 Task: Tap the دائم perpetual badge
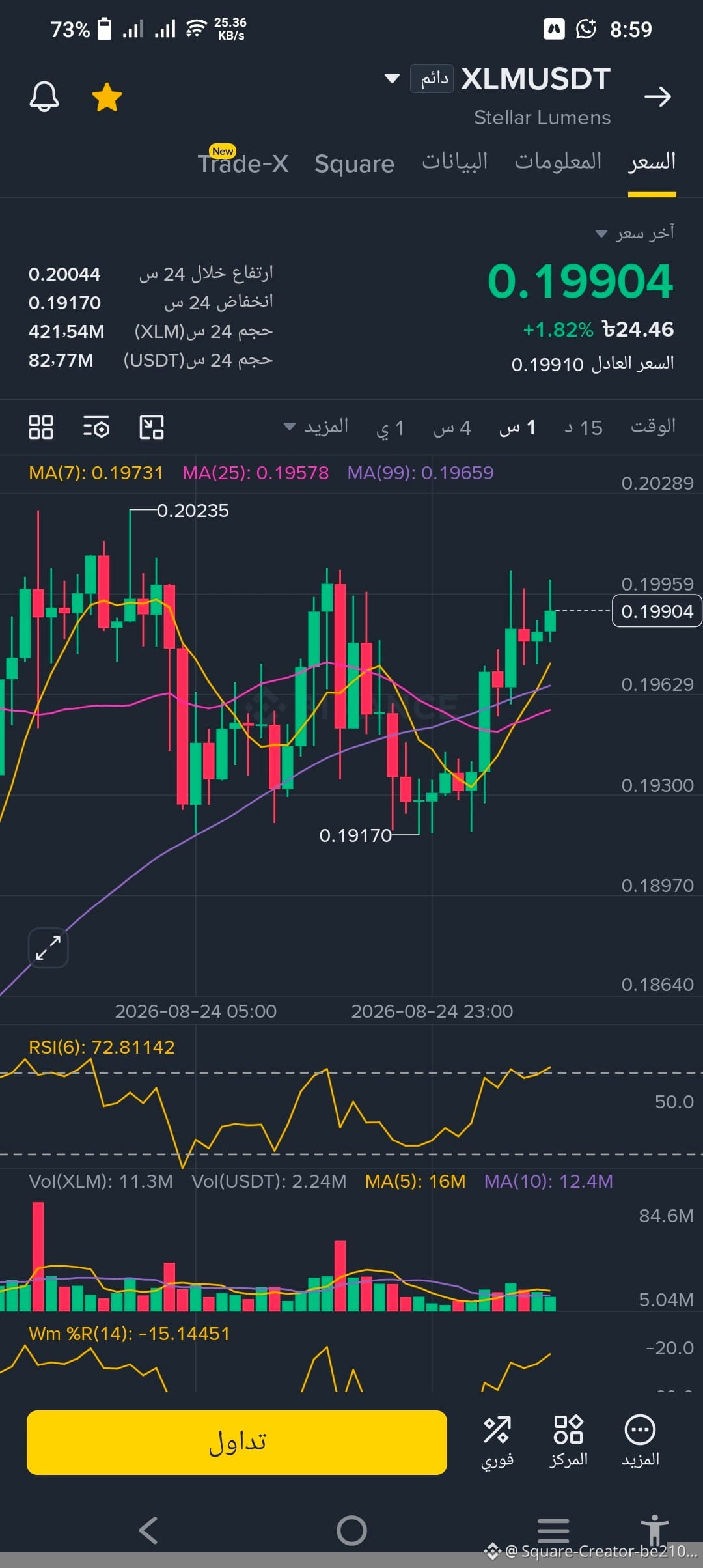(x=432, y=79)
